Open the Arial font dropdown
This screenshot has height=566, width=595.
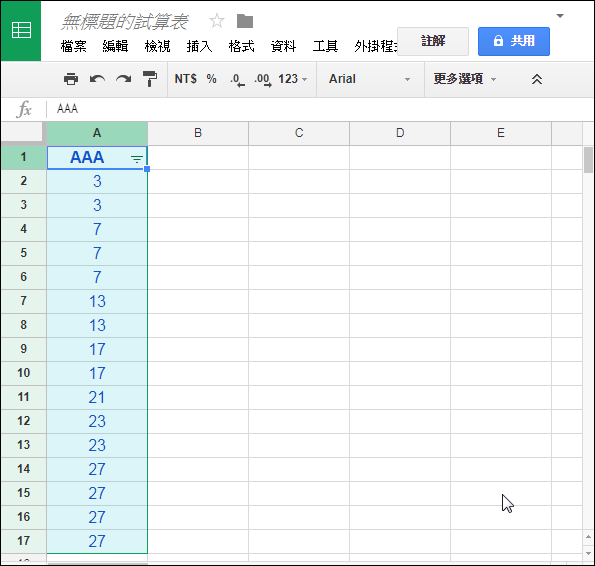click(x=369, y=79)
